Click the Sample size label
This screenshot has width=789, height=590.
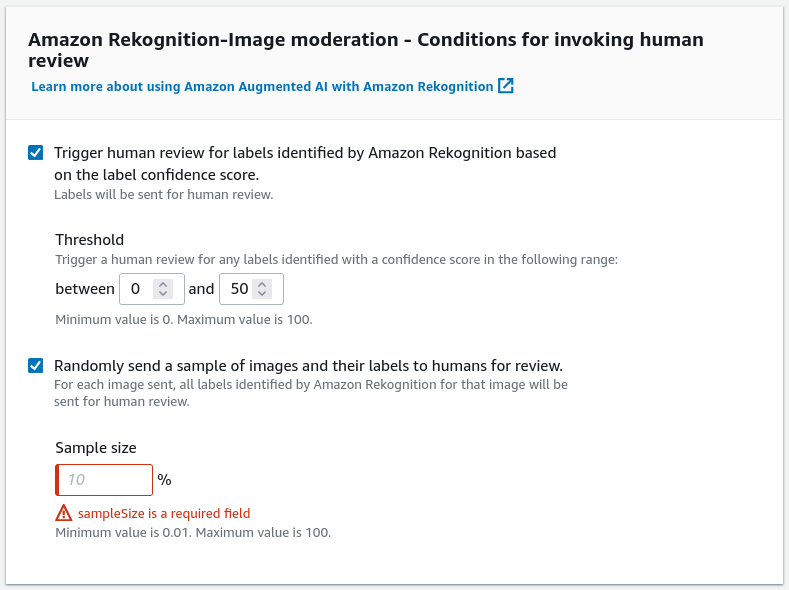[96, 448]
